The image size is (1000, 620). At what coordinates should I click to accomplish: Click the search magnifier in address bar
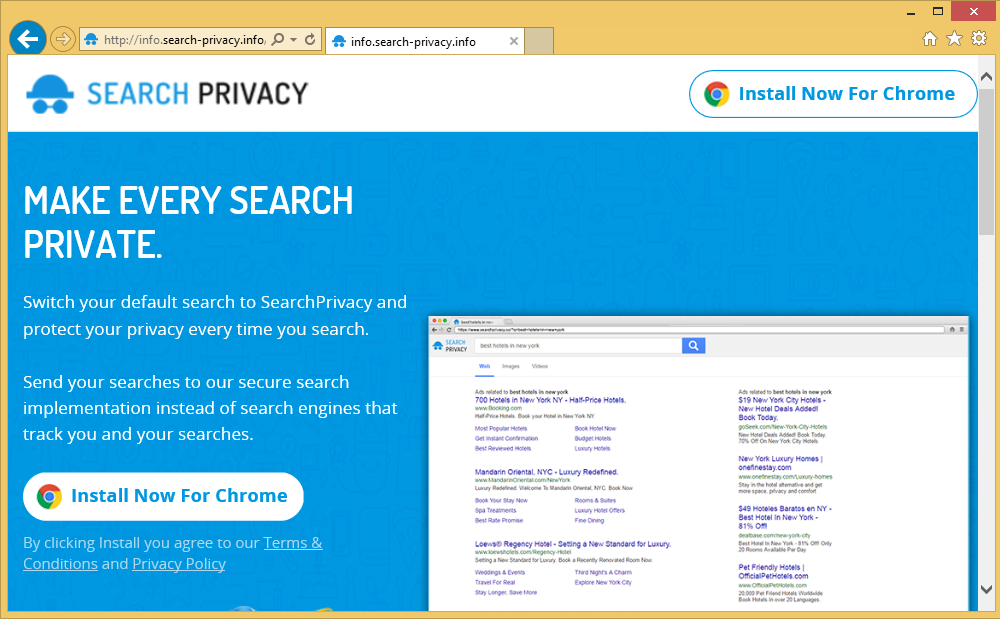277,40
